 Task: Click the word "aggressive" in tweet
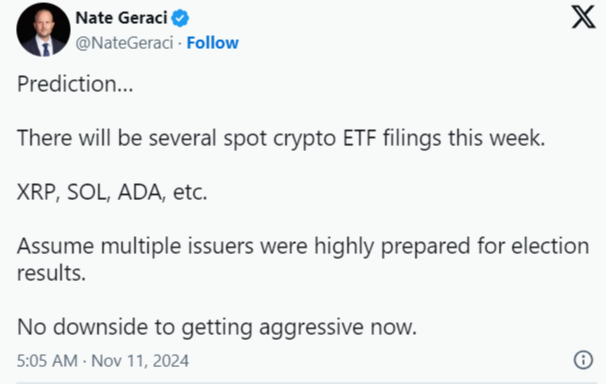coord(311,328)
